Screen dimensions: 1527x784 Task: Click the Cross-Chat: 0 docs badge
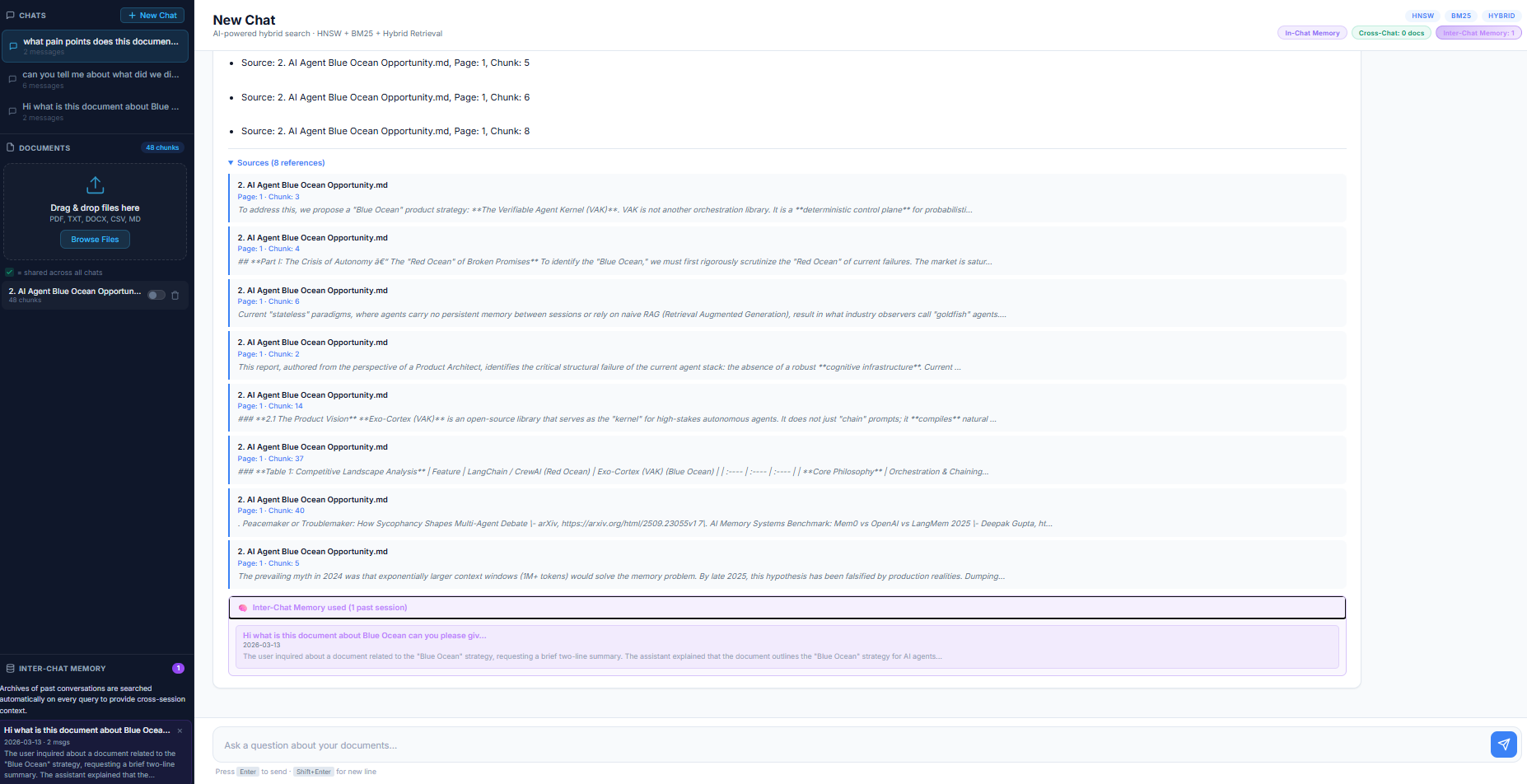tap(1391, 33)
